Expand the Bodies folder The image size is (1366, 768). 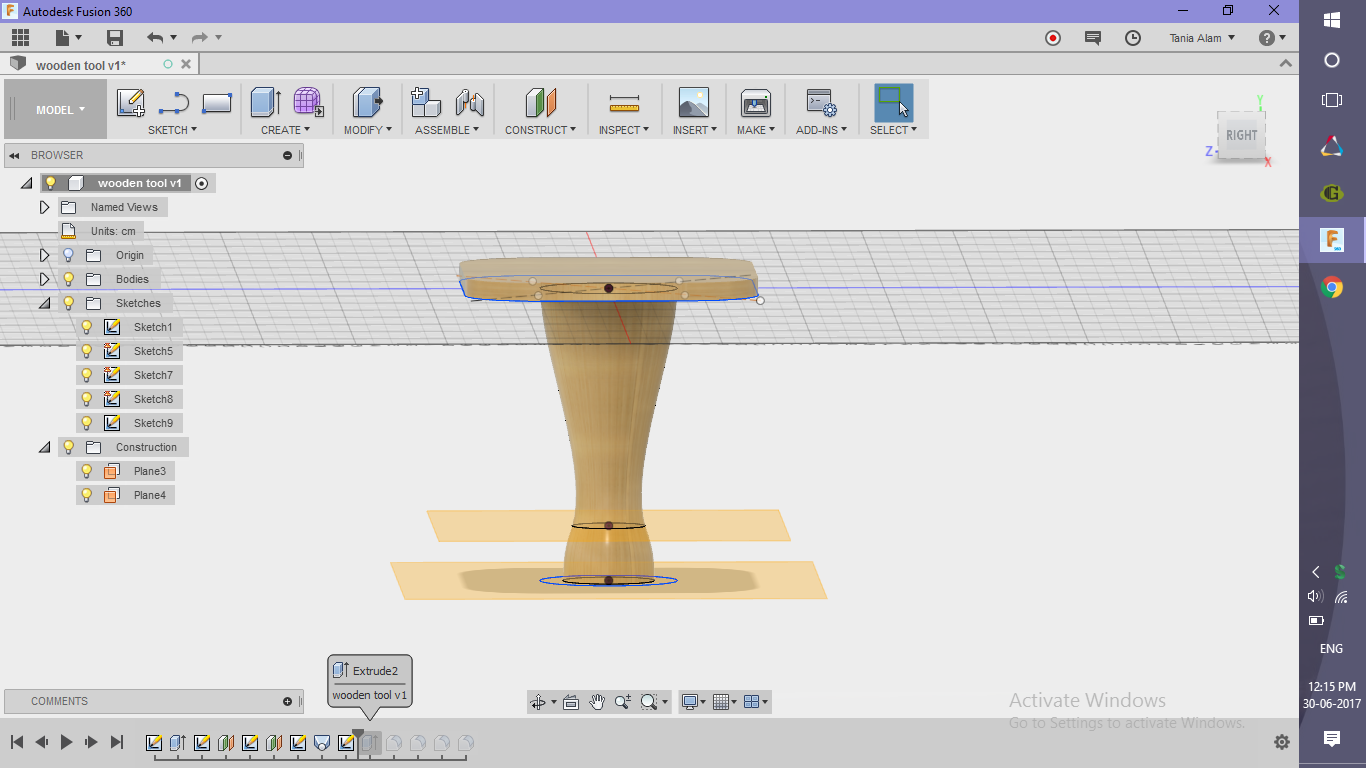pos(44,279)
